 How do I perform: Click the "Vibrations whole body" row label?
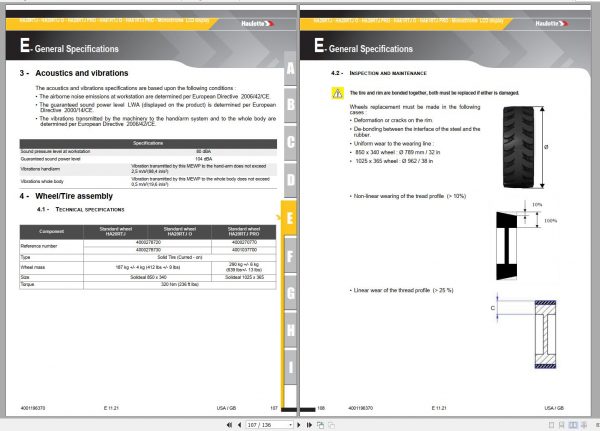coord(42,181)
